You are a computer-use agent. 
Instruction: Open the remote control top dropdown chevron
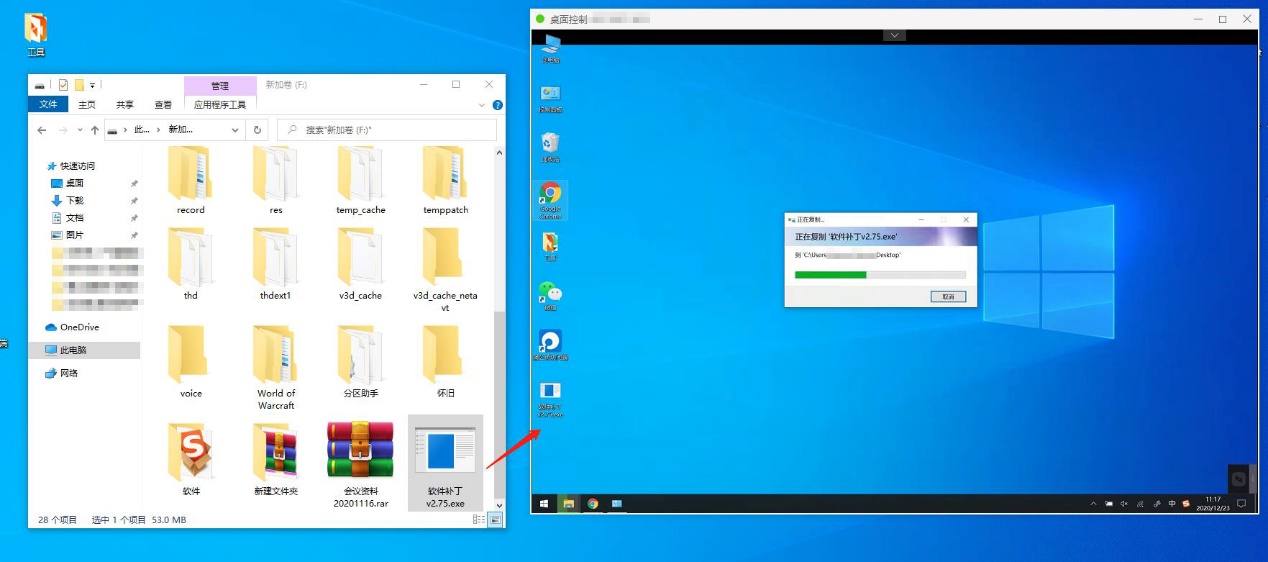(x=895, y=35)
